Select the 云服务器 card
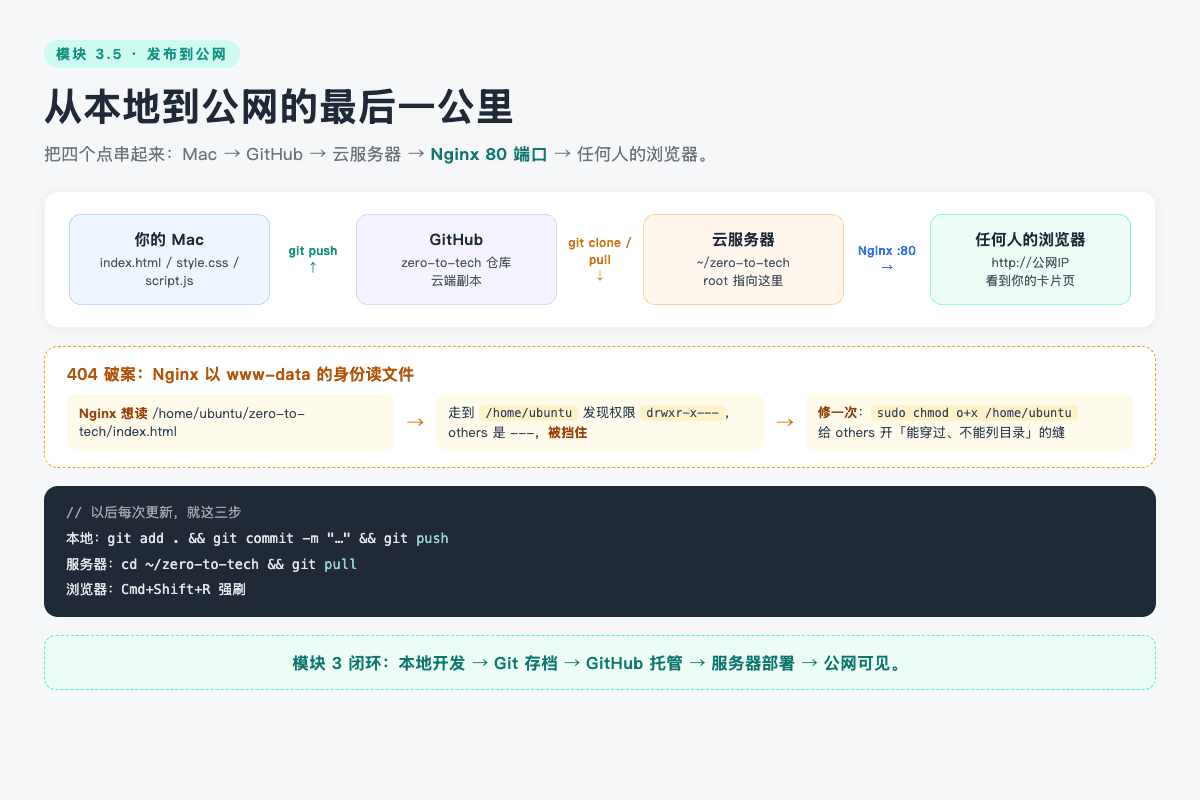This screenshot has height=800, width=1200. (x=743, y=259)
